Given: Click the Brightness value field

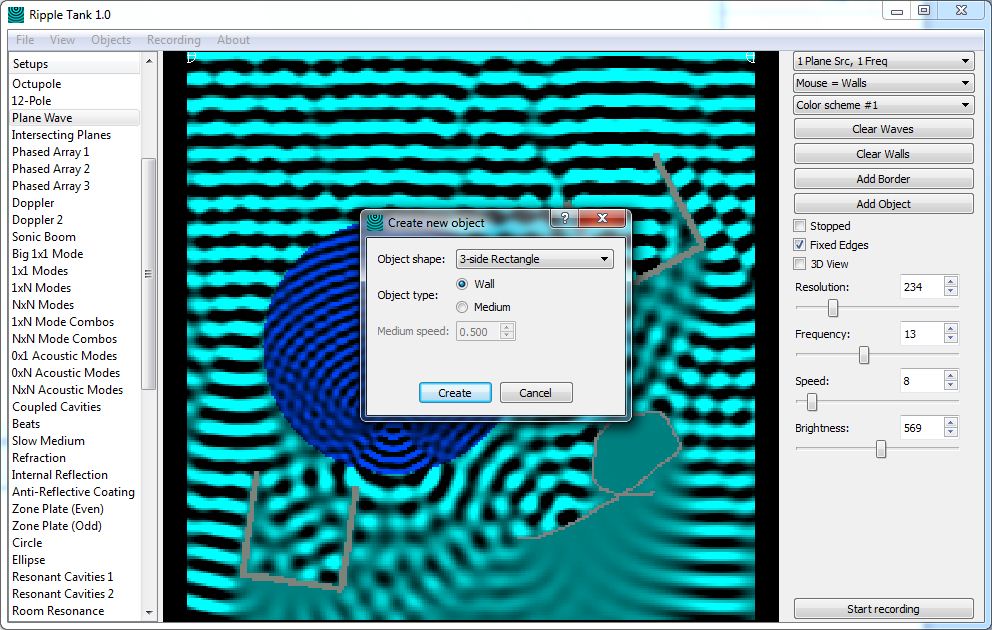Looking at the screenshot, I should (x=921, y=428).
